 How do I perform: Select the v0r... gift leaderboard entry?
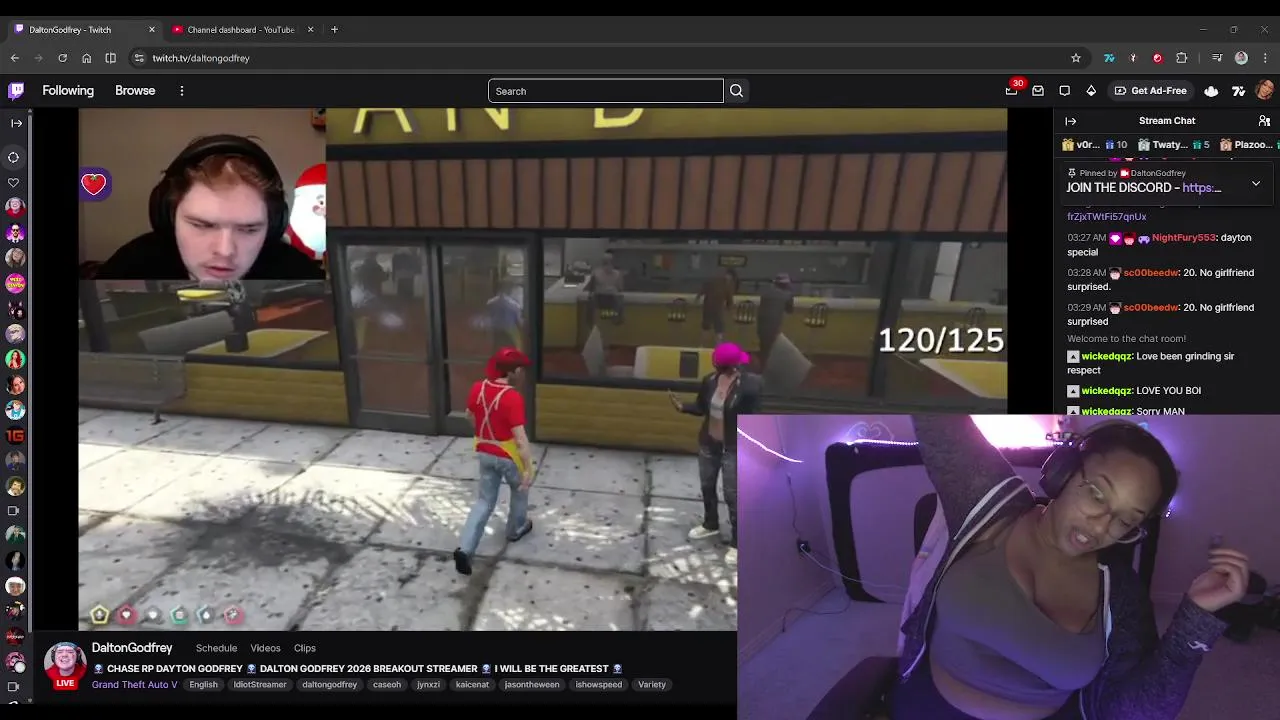(1094, 145)
